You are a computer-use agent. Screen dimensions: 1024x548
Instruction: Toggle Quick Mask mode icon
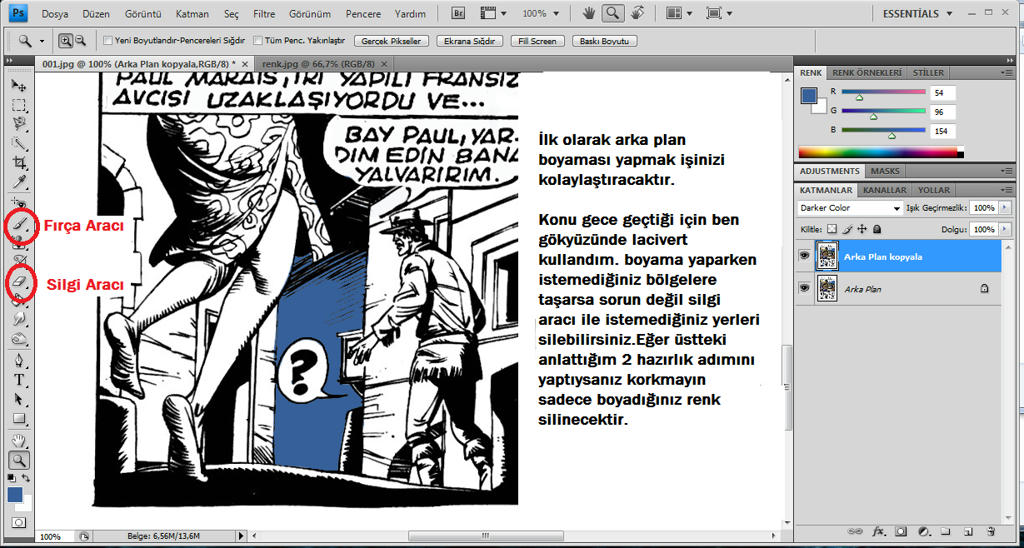click(20, 523)
